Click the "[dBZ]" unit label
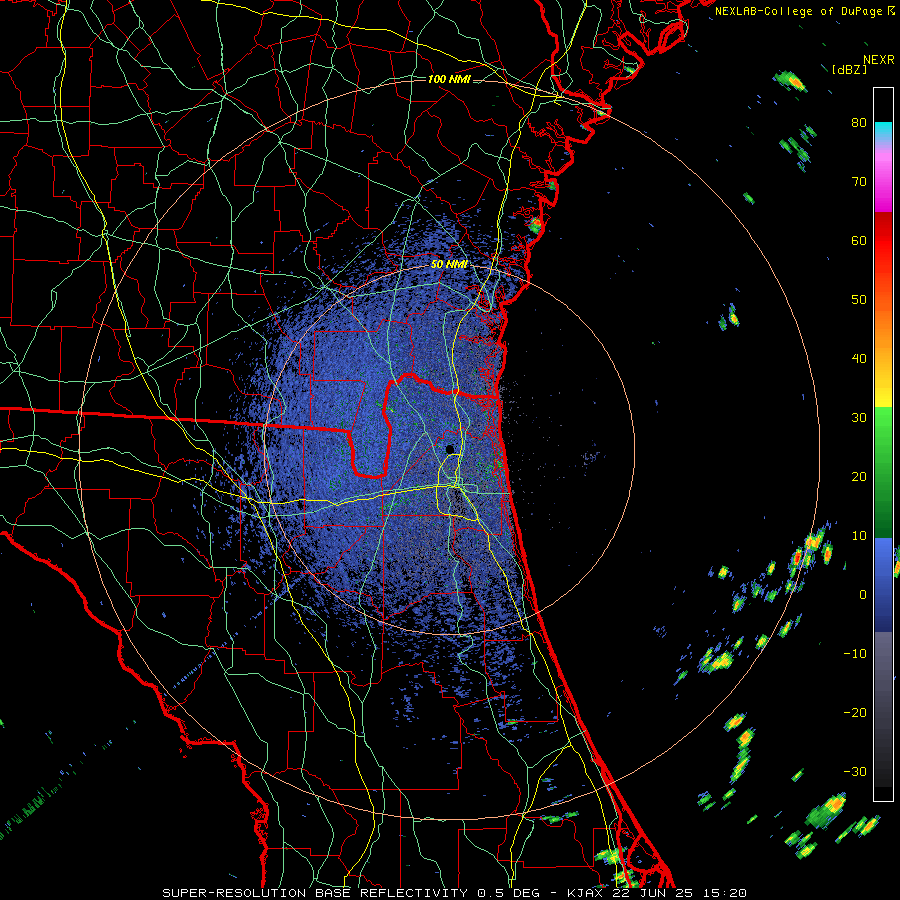This screenshot has width=900, height=900. [849, 69]
